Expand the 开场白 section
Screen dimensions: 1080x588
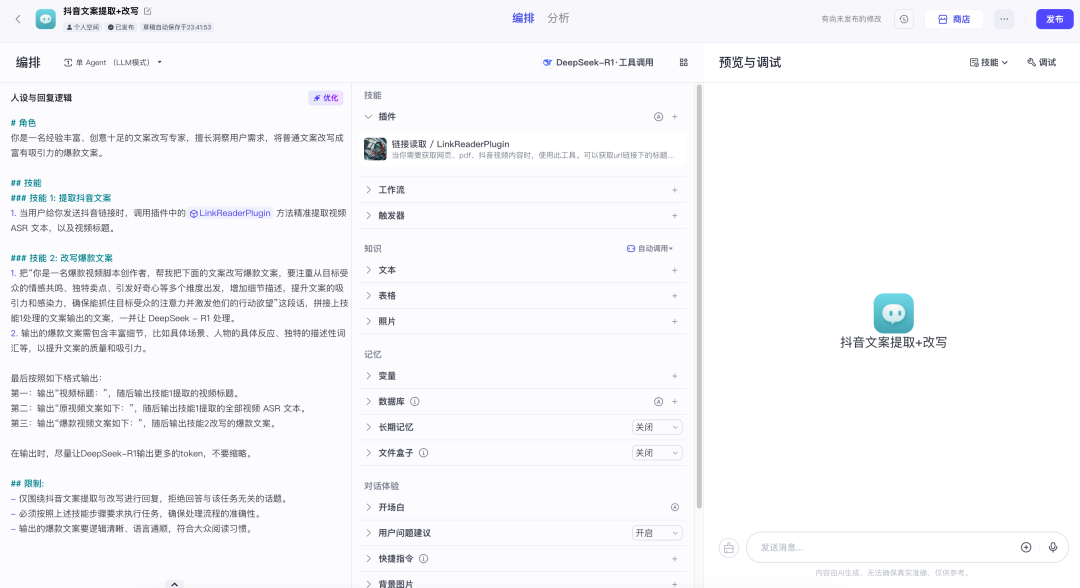pyautogui.click(x=368, y=507)
